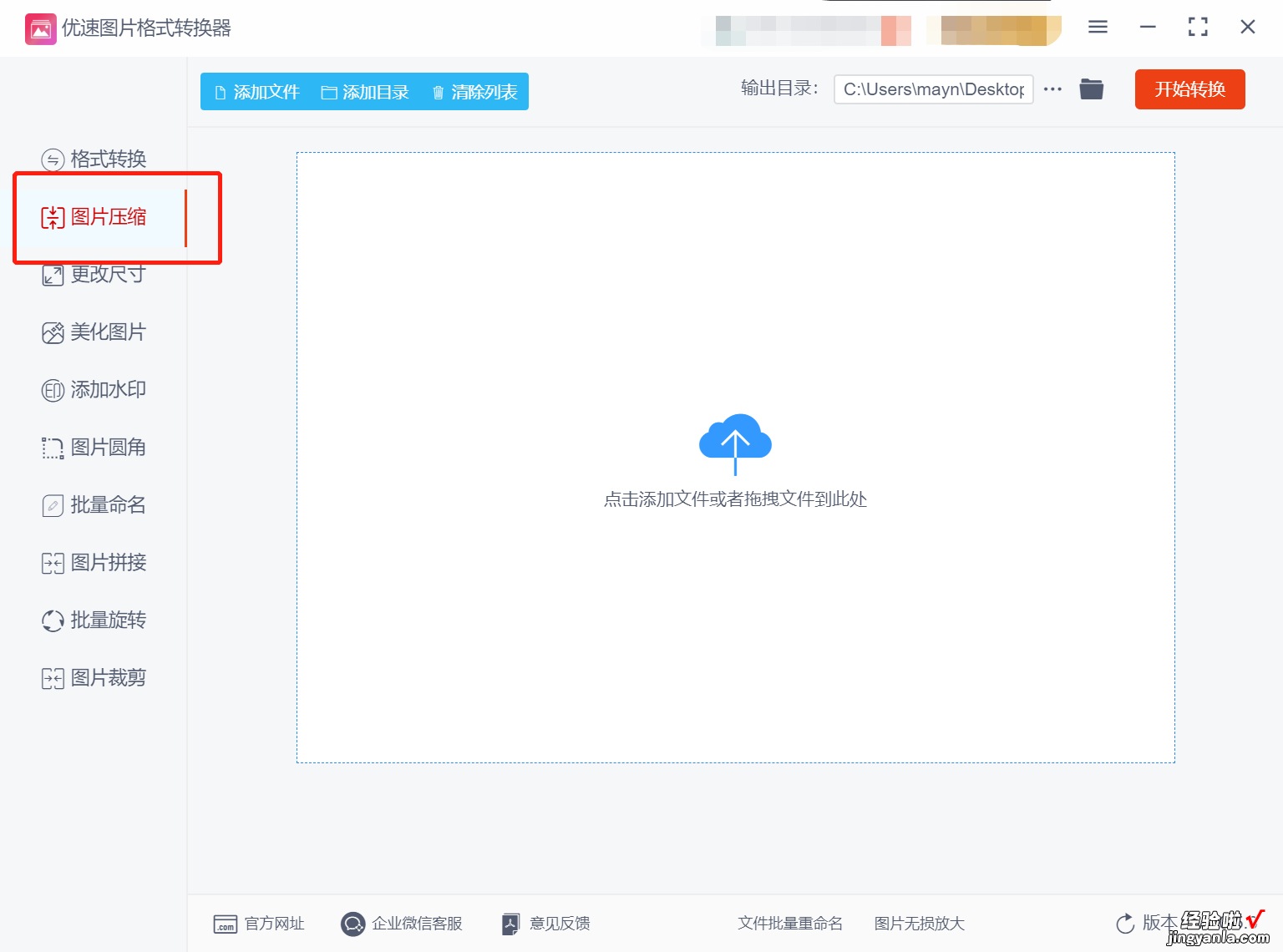1283x952 pixels.
Task: Click the cloud upload icon
Action: tap(735, 443)
